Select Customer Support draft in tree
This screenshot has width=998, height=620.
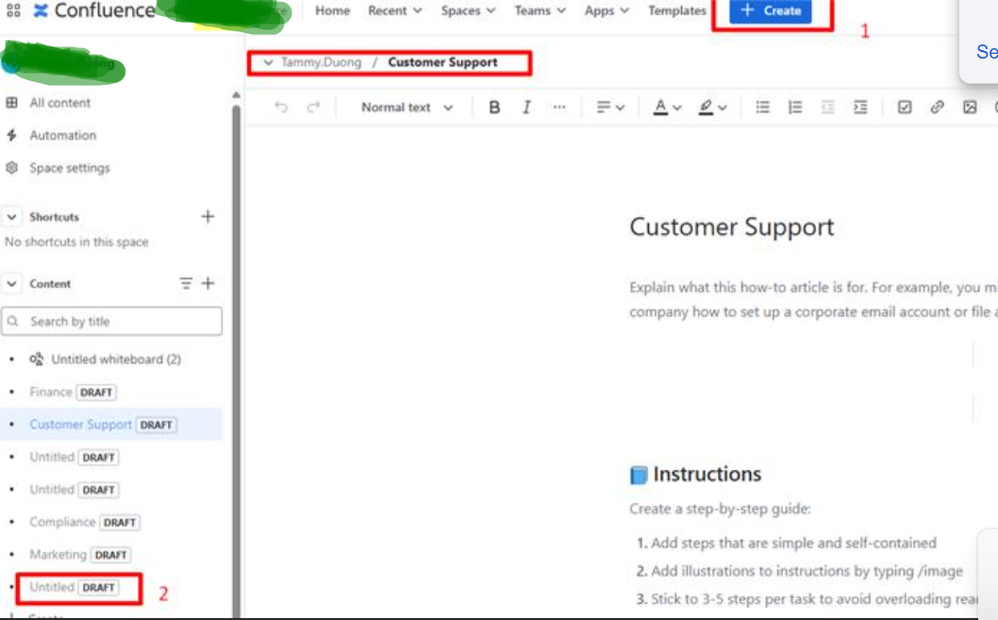(x=80, y=424)
